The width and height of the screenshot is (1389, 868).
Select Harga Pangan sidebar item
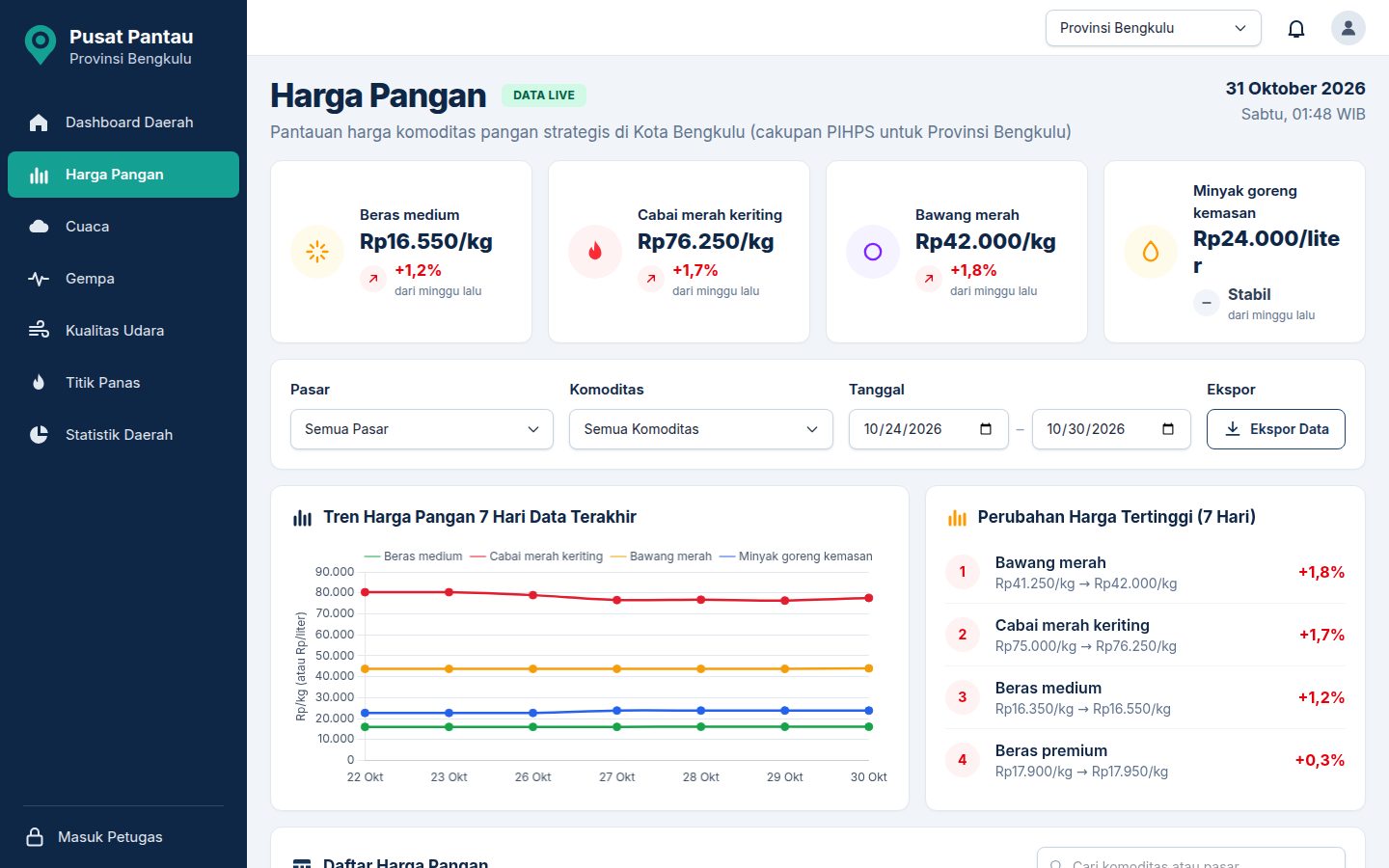pyautogui.click(x=123, y=175)
